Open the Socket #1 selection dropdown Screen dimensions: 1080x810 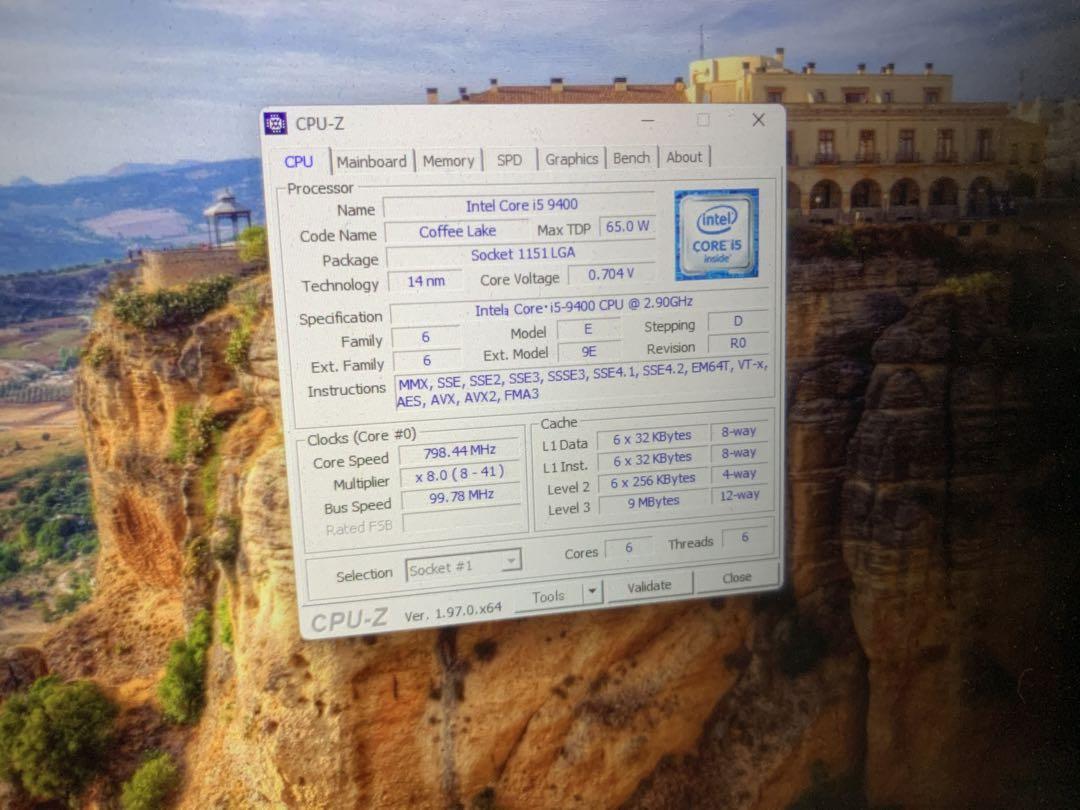pos(463,567)
